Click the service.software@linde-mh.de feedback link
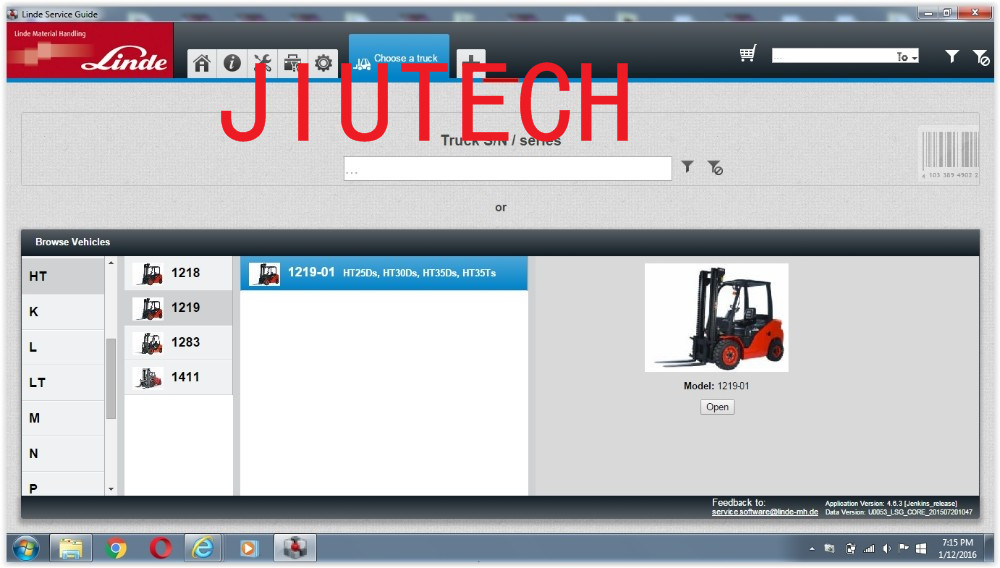This screenshot has width=1000, height=568. pyautogui.click(x=765, y=512)
